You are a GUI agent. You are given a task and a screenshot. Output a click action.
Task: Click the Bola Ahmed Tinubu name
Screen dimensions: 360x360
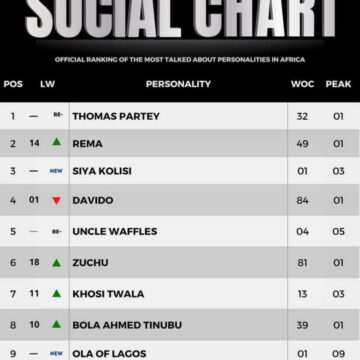click(127, 325)
